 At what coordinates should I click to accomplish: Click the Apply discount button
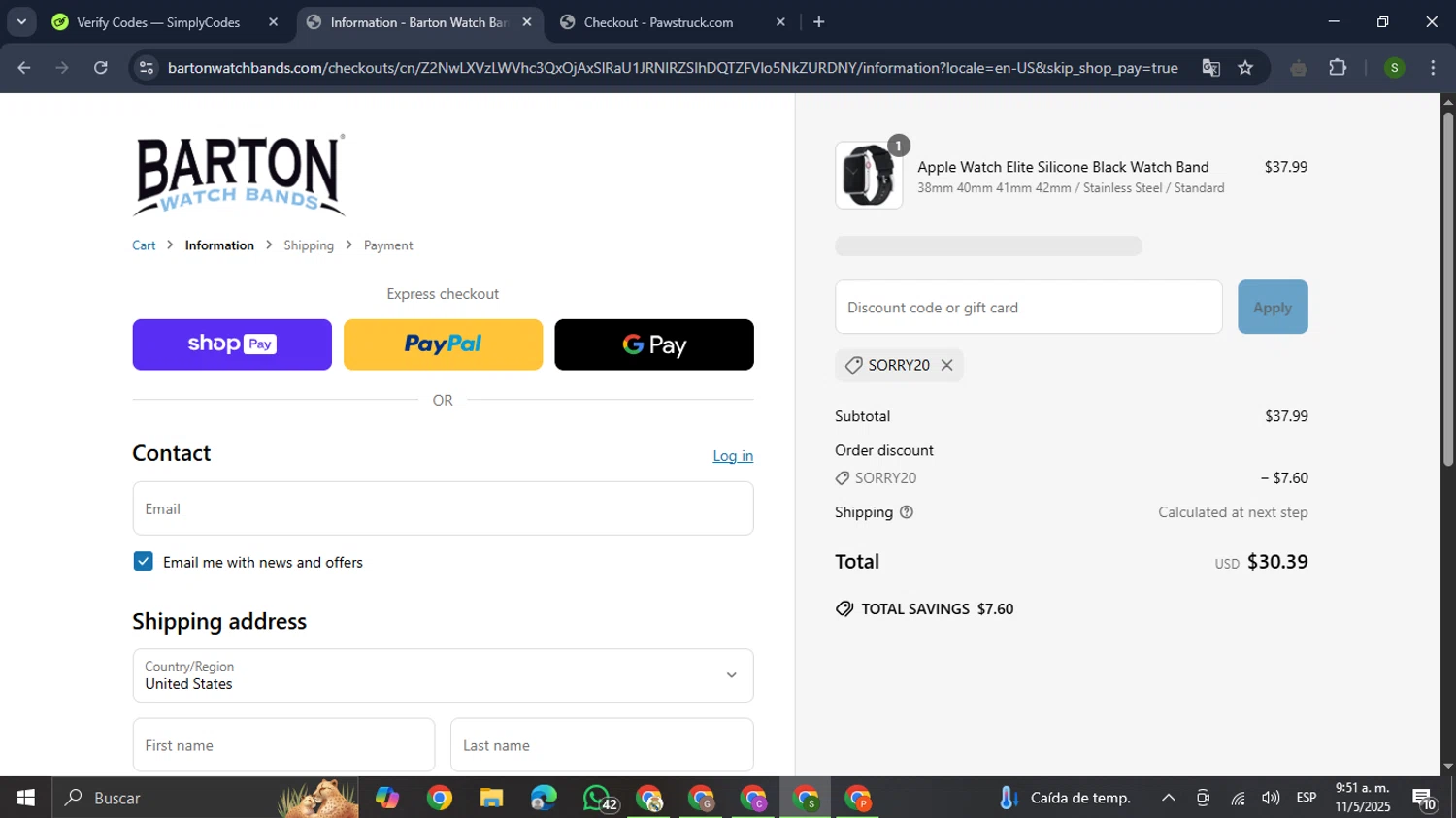[1273, 307]
